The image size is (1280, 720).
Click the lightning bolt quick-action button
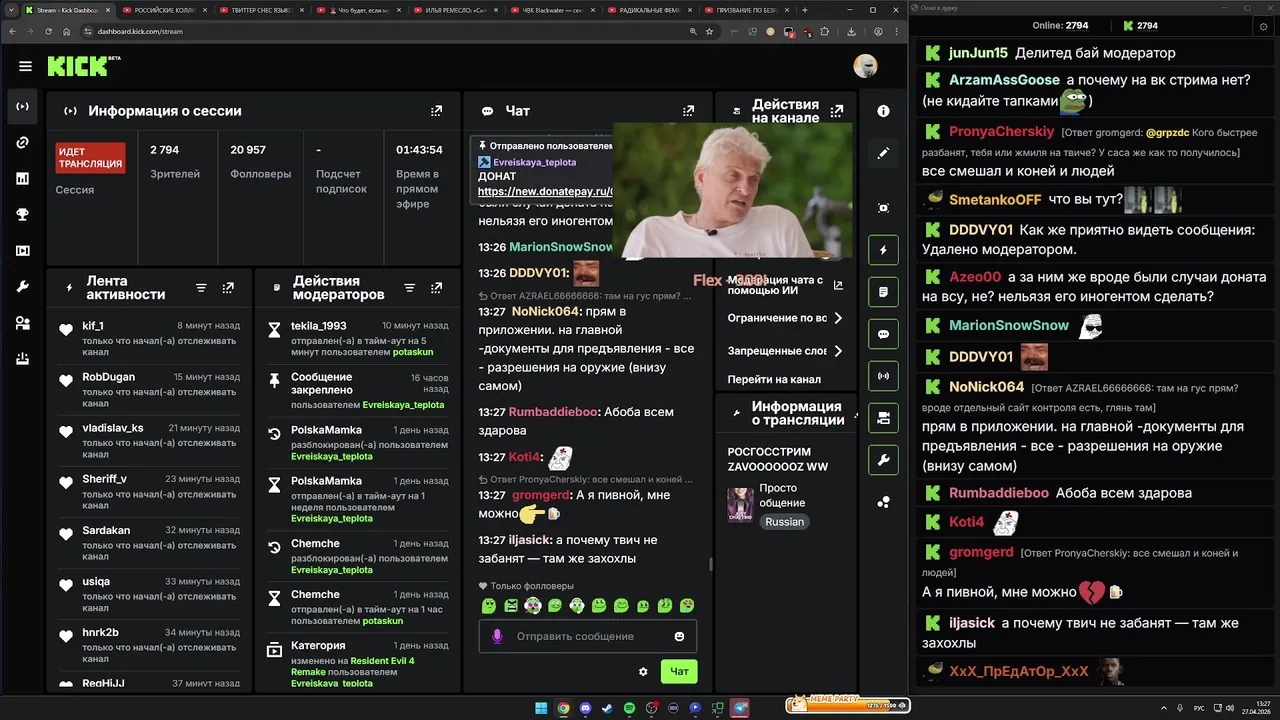pos(883,250)
